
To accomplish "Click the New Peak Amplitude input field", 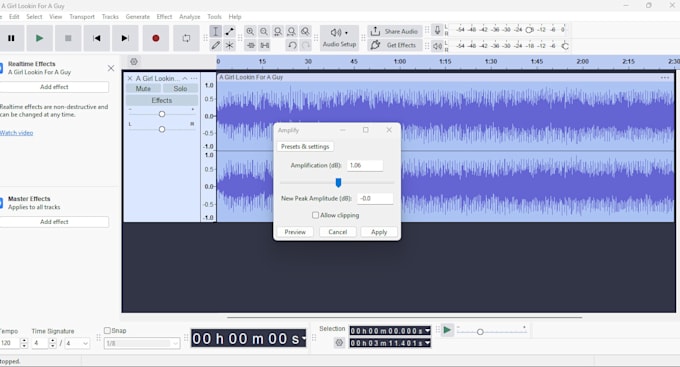I will tap(375, 198).
